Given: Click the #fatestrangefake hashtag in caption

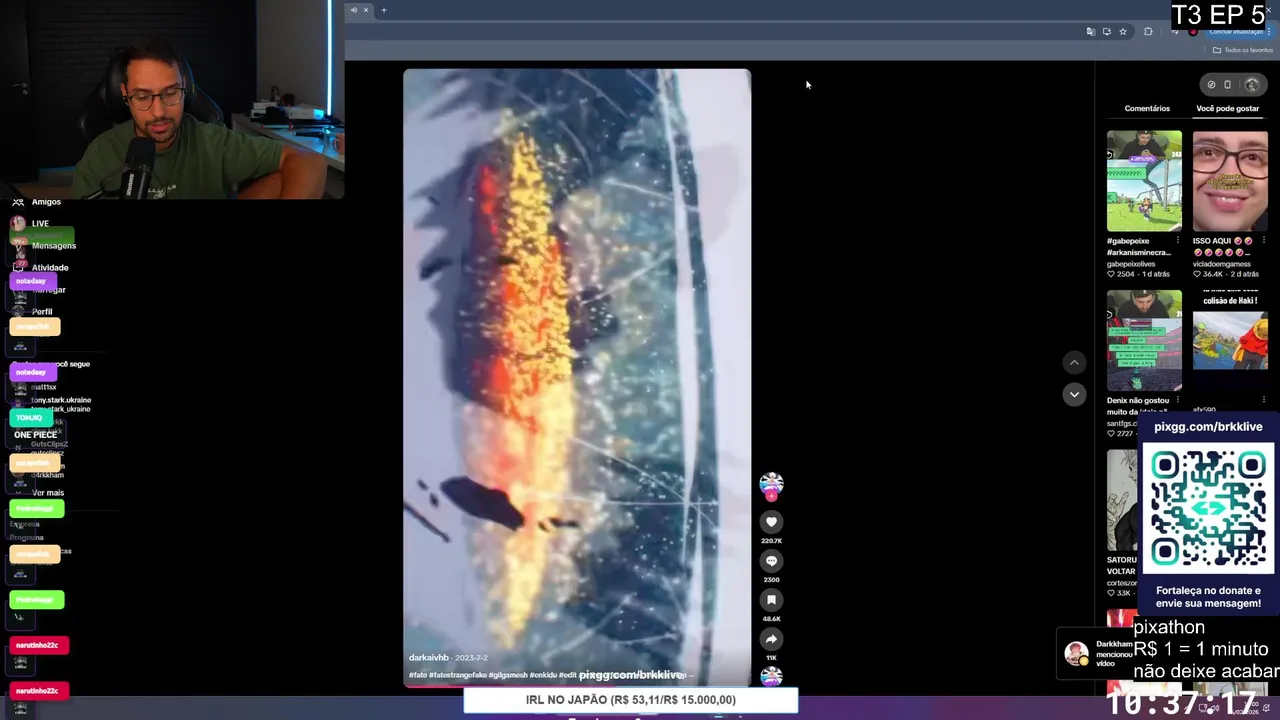Looking at the screenshot, I should 458,675.
